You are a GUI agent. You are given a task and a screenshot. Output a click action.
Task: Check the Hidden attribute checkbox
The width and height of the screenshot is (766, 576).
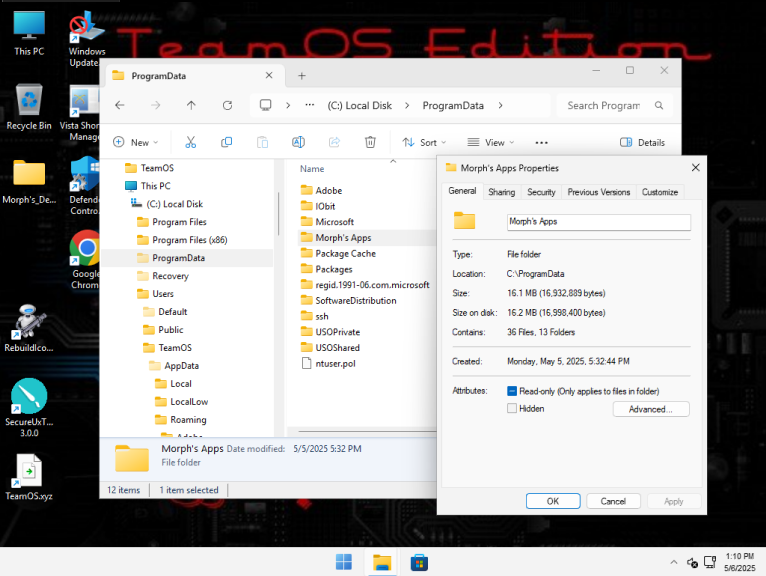pyautogui.click(x=511, y=408)
